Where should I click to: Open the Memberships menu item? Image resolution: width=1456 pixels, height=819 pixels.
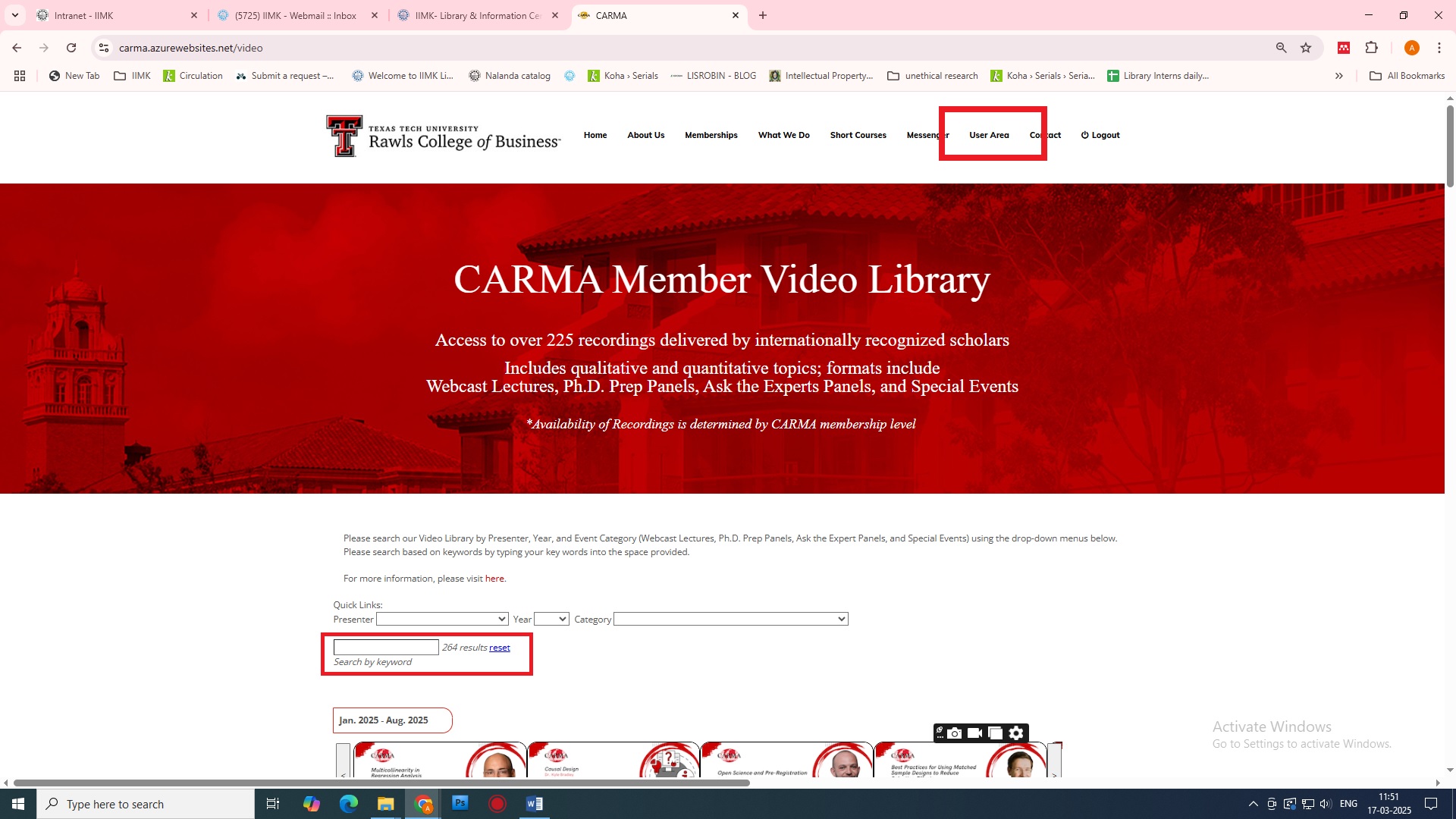711,135
